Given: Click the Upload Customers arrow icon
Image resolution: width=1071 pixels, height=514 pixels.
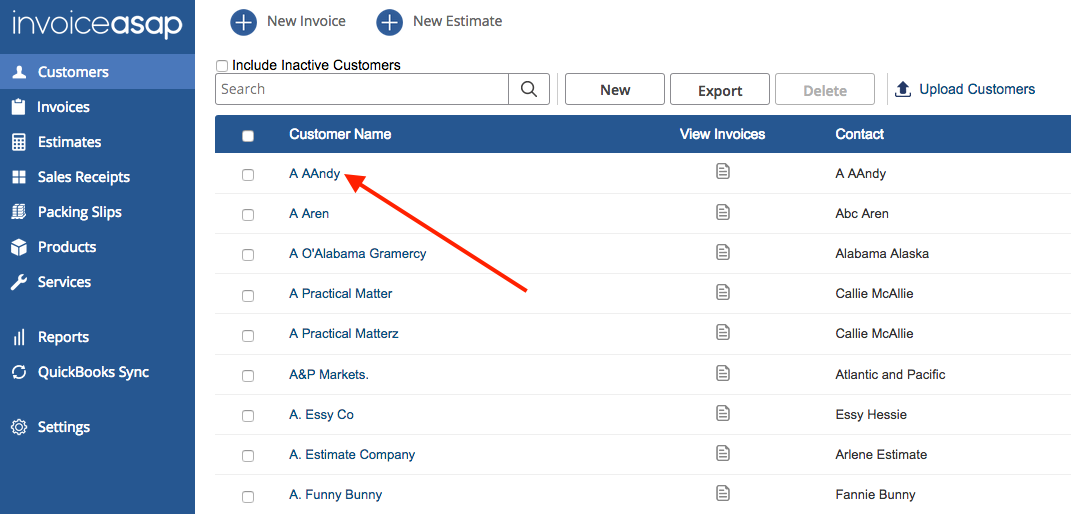Looking at the screenshot, I should click(903, 89).
